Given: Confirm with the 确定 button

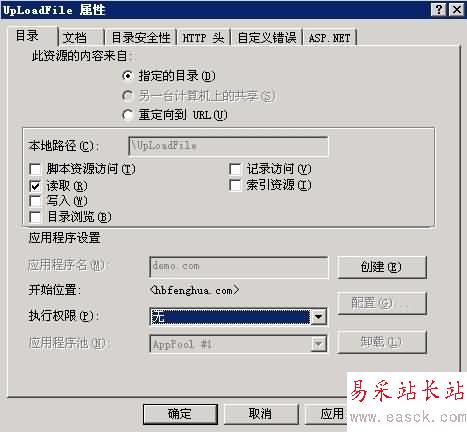Looking at the screenshot, I should pos(180,414).
